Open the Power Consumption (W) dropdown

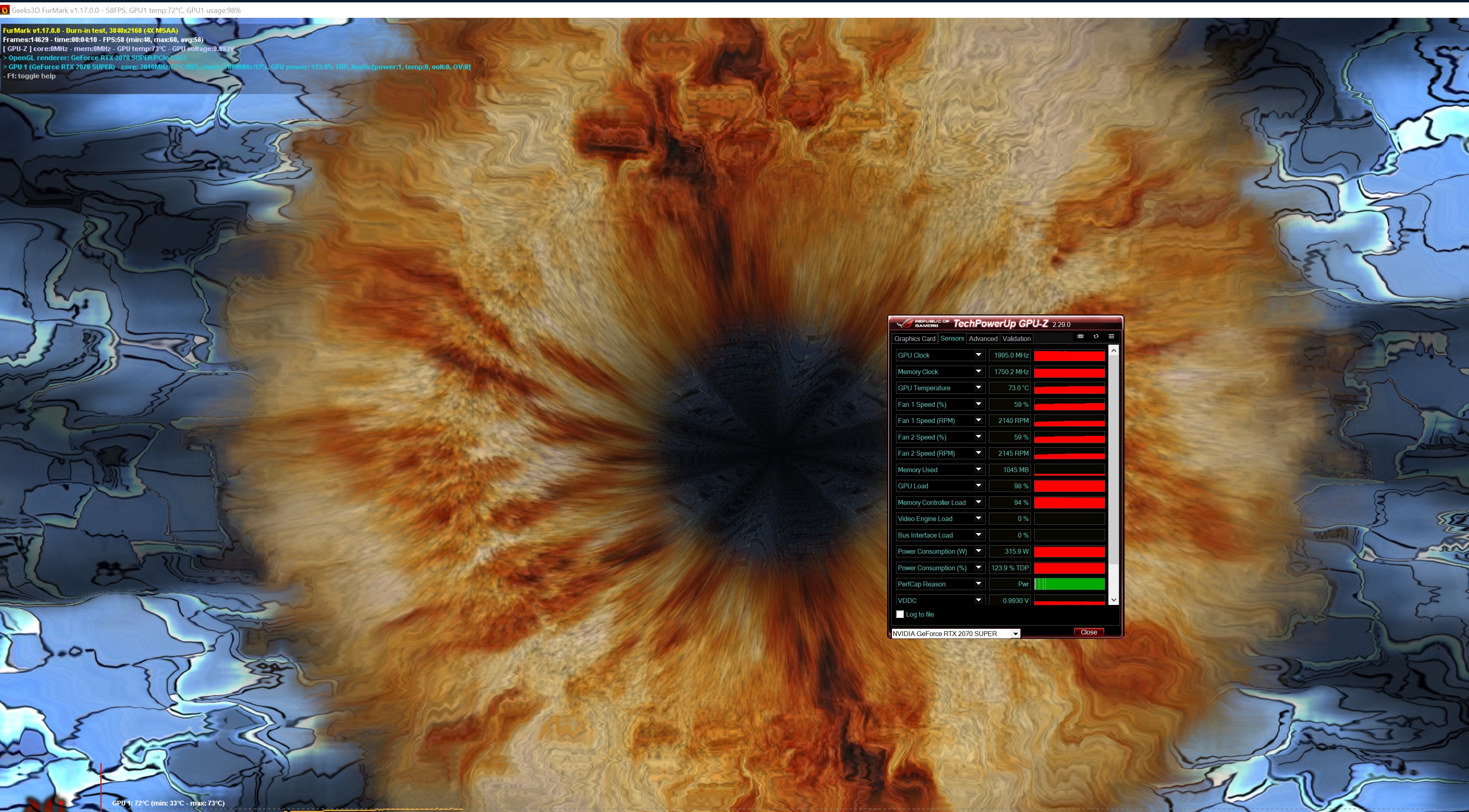click(978, 552)
